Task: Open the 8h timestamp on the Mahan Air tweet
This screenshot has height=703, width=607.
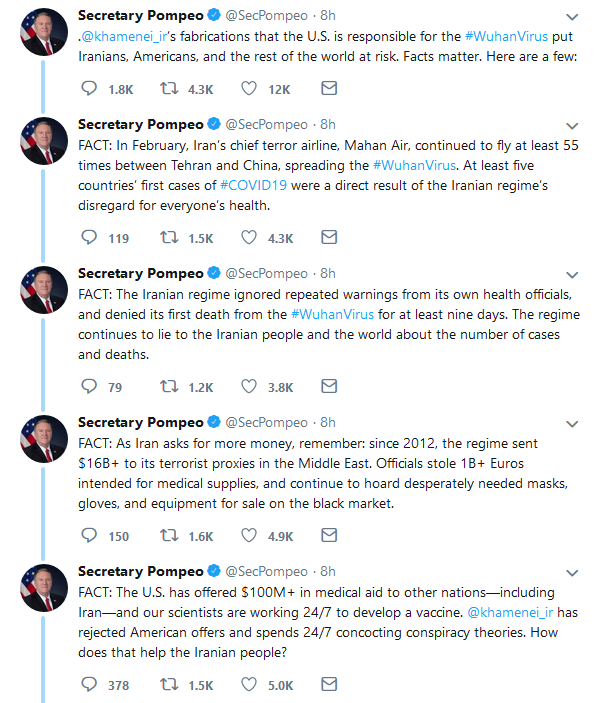Action: click(x=327, y=125)
